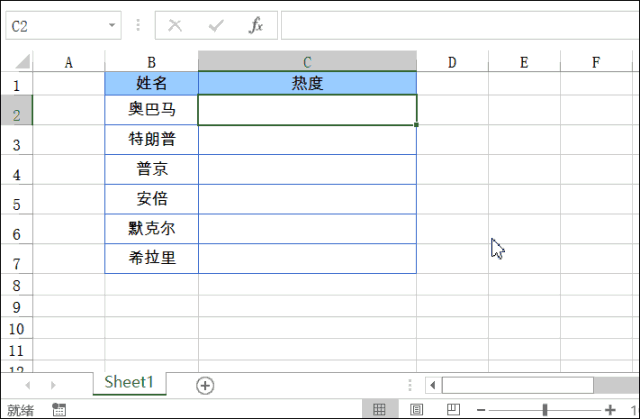This screenshot has height=419, width=640.
Task: Switch to Page Break Preview view
Action: [x=453, y=409]
